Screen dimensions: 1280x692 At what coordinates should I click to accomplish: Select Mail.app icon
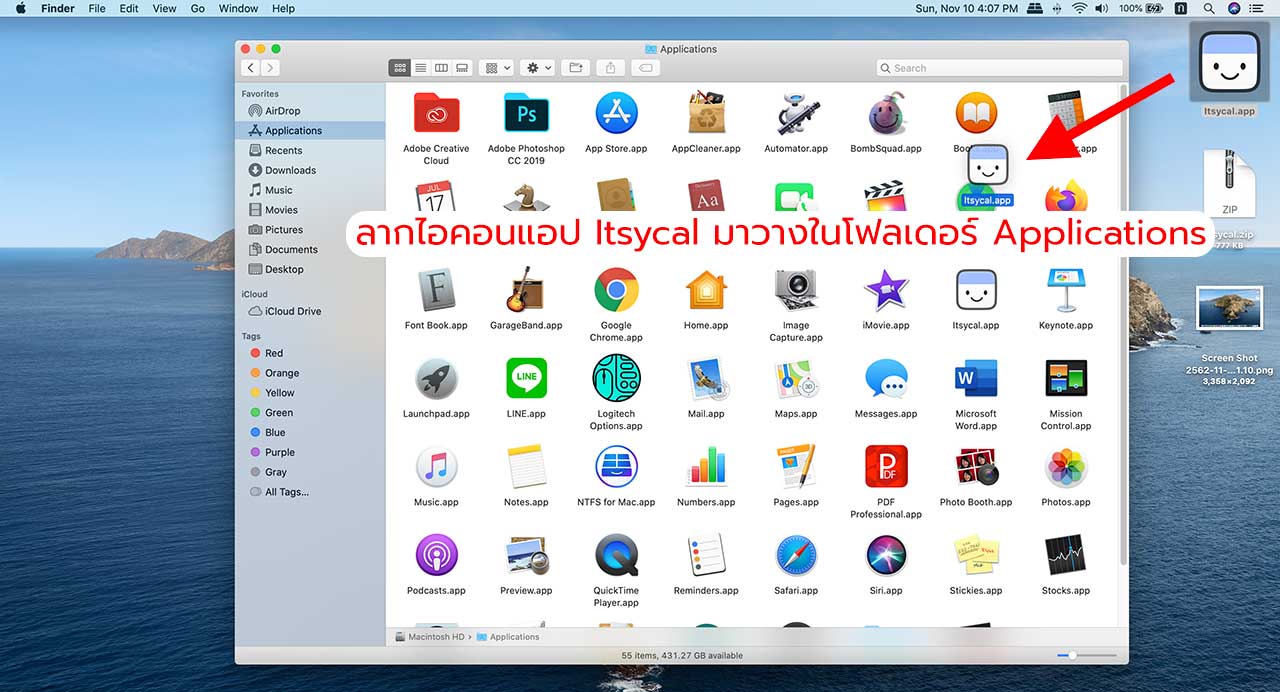(x=706, y=379)
